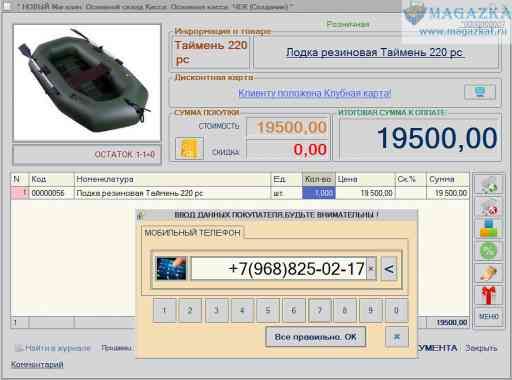Clear the phone field with the x button

point(371,268)
